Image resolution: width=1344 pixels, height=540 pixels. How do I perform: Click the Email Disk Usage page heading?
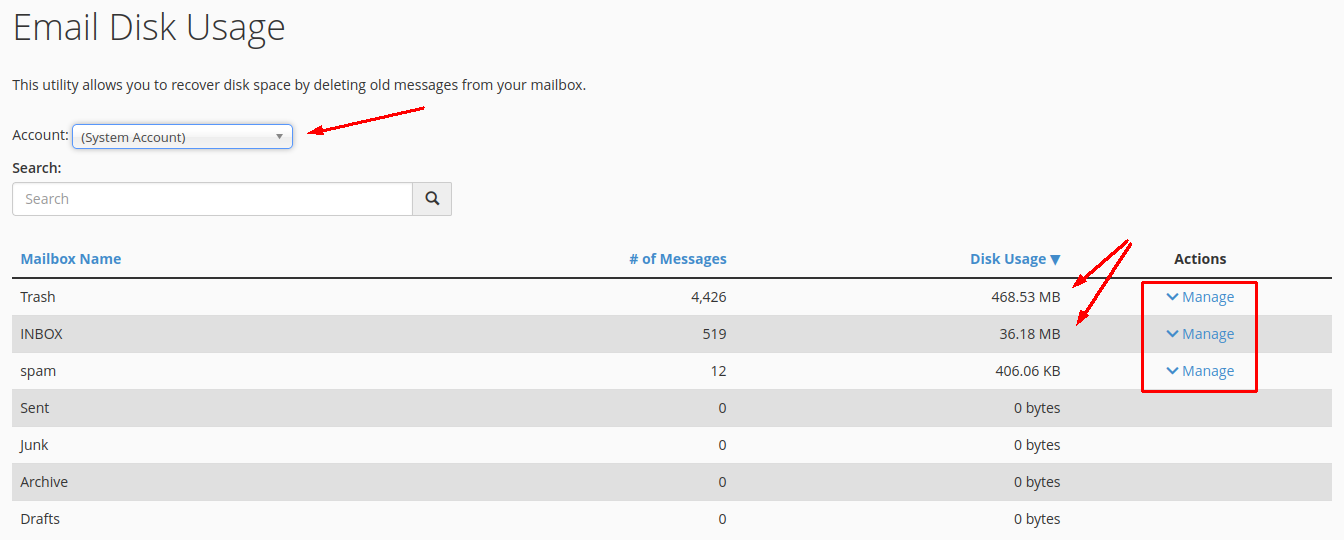(149, 27)
